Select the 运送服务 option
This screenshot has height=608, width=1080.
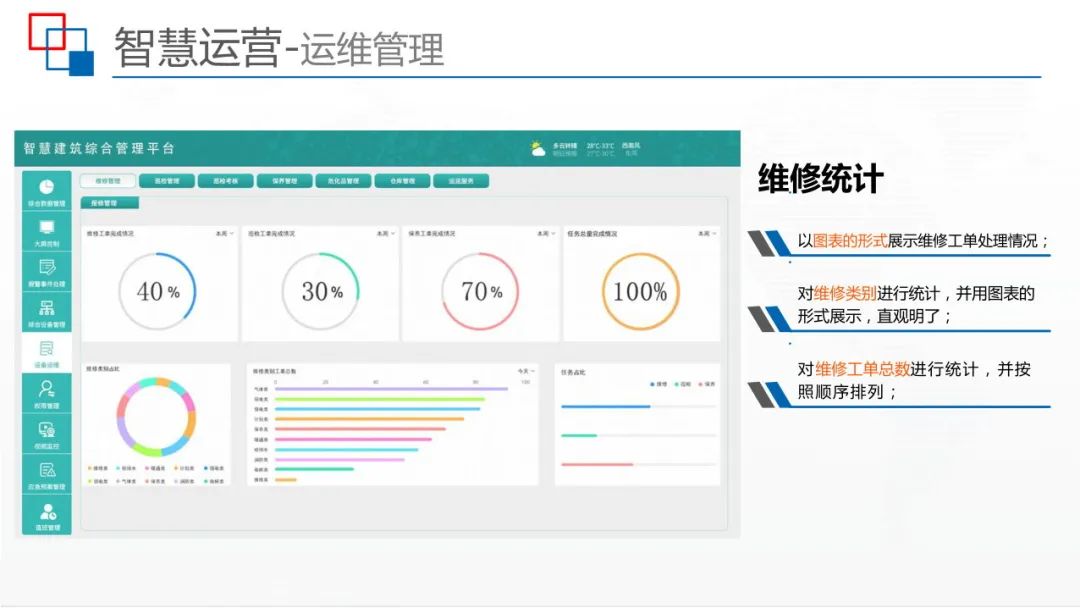click(x=460, y=181)
